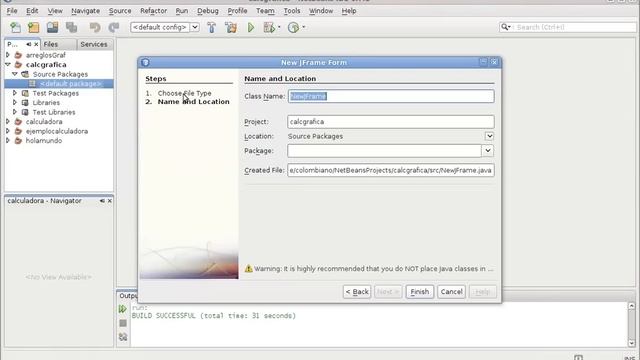Click Output panel scrollbar up arrow
This screenshot has height=360, width=640.
click(631, 306)
